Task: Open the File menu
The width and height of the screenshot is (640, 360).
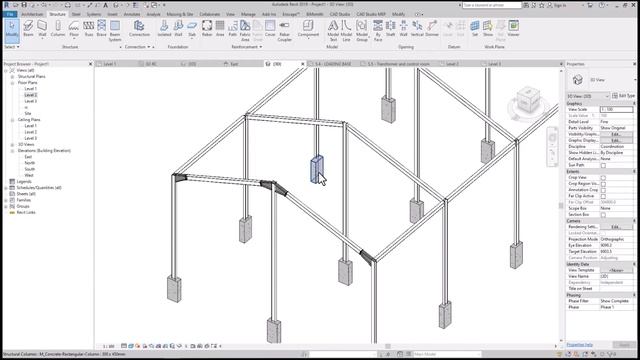Action: click(10, 14)
